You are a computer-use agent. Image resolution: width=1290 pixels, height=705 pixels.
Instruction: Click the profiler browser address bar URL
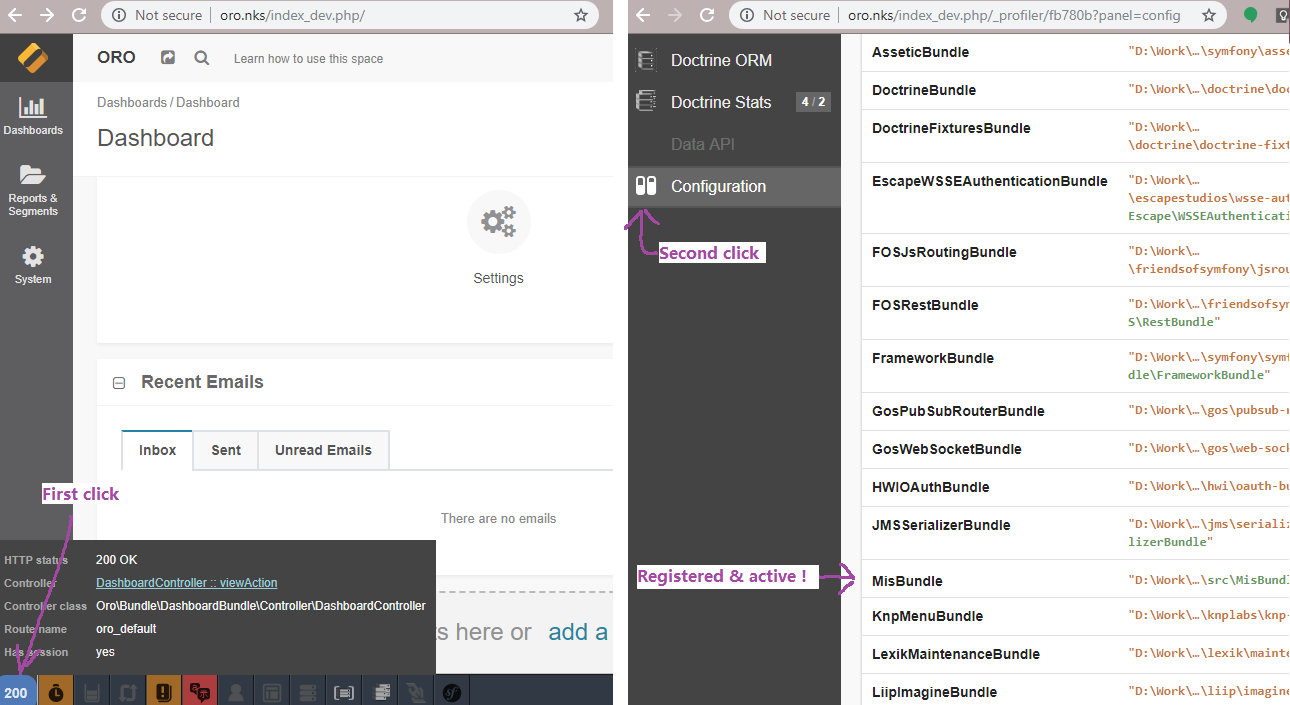[x=1014, y=15]
